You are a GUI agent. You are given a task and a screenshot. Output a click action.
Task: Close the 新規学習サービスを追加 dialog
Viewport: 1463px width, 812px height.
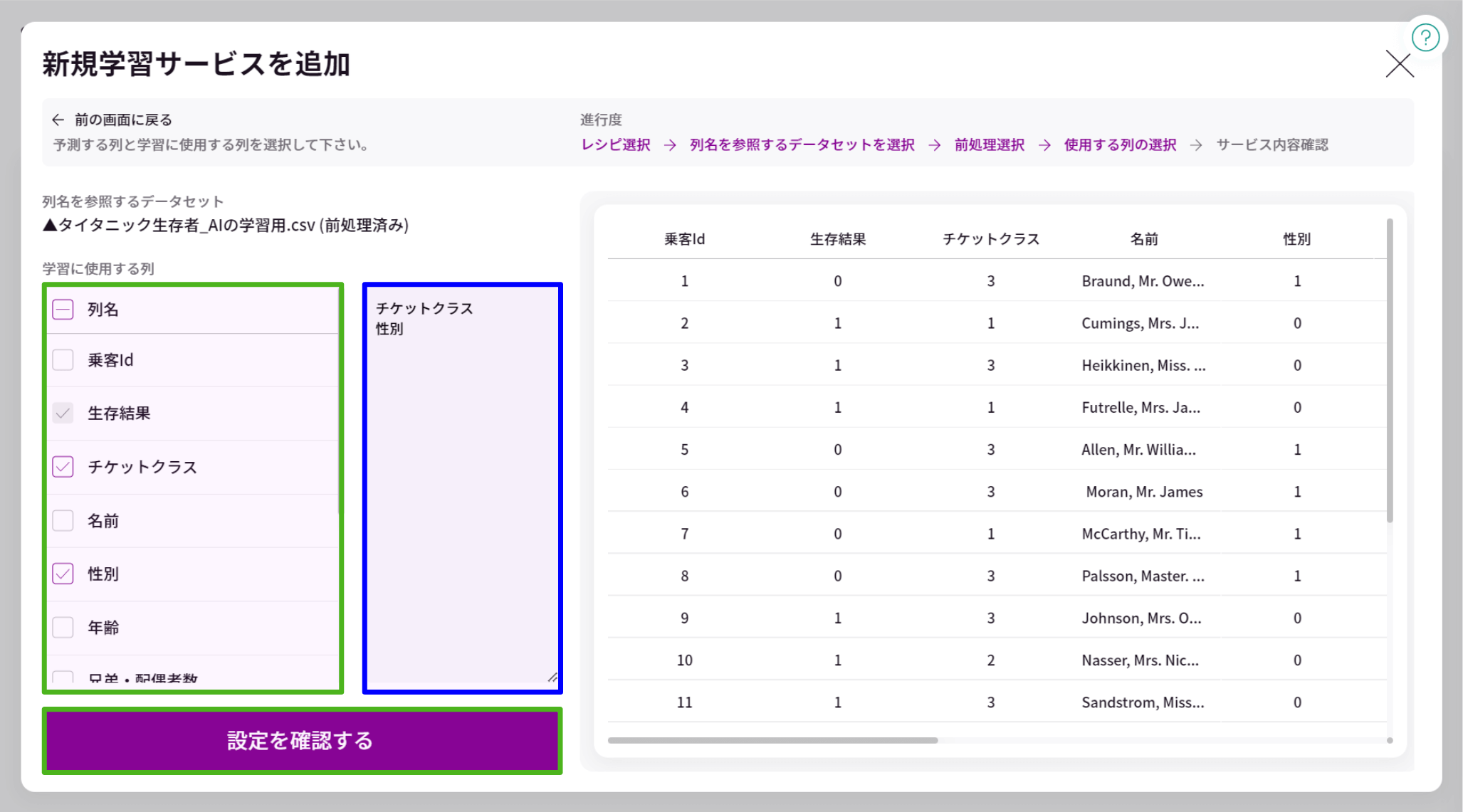coord(1399,64)
